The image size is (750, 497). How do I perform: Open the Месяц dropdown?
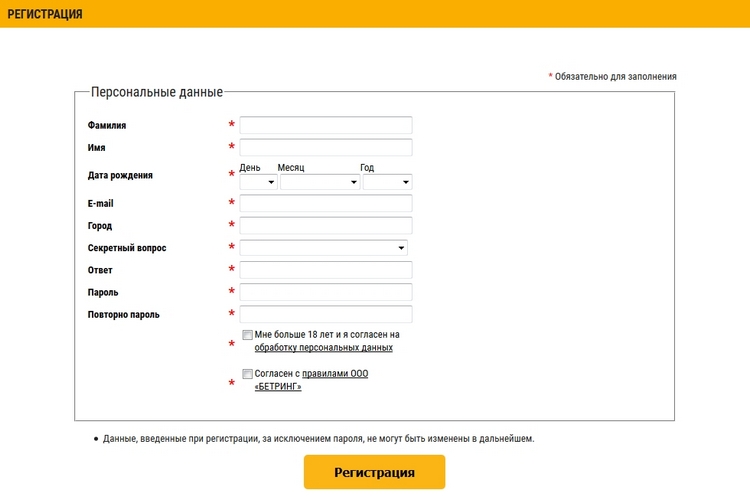[320, 182]
